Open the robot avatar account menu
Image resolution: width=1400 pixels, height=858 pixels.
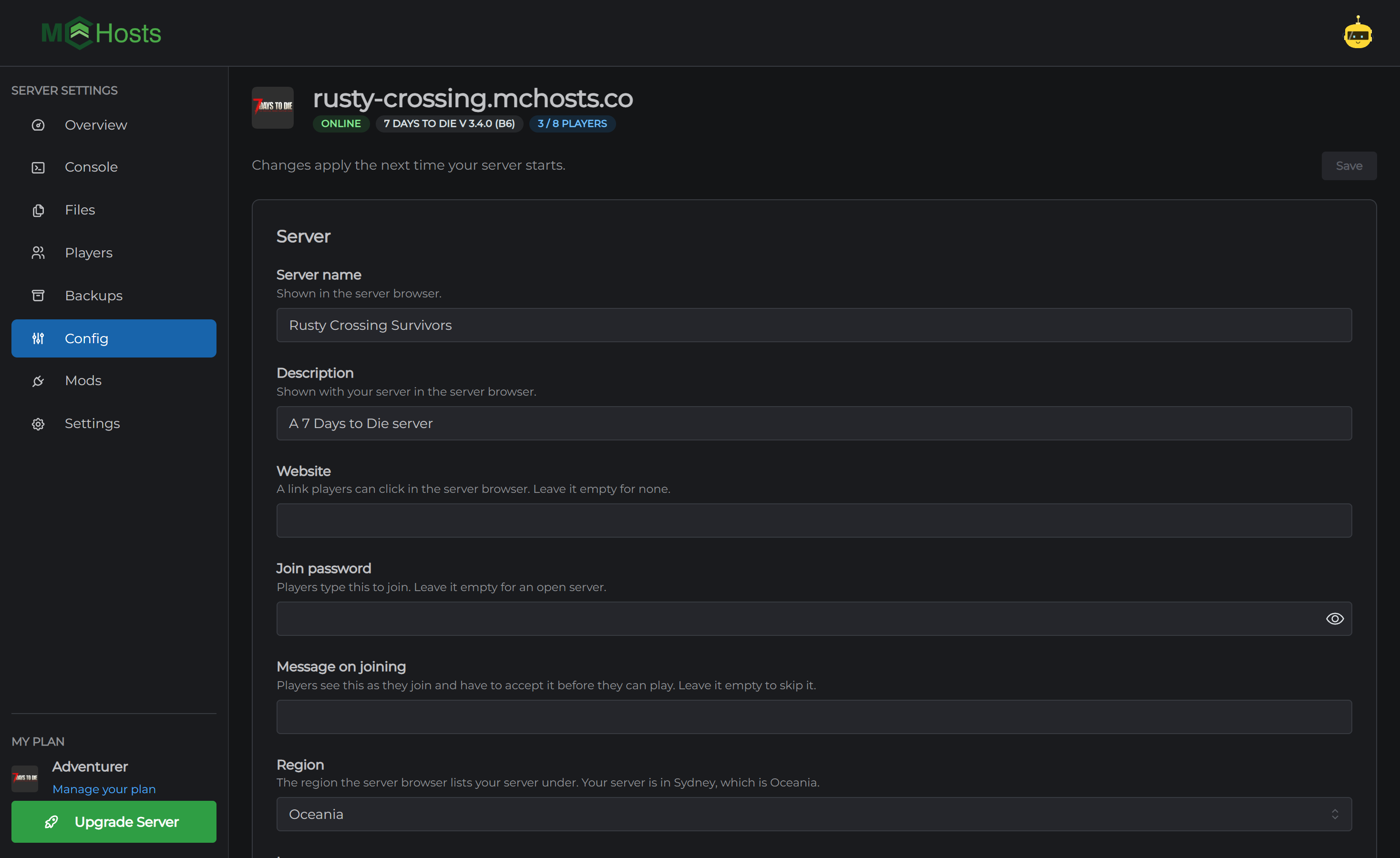click(x=1358, y=33)
